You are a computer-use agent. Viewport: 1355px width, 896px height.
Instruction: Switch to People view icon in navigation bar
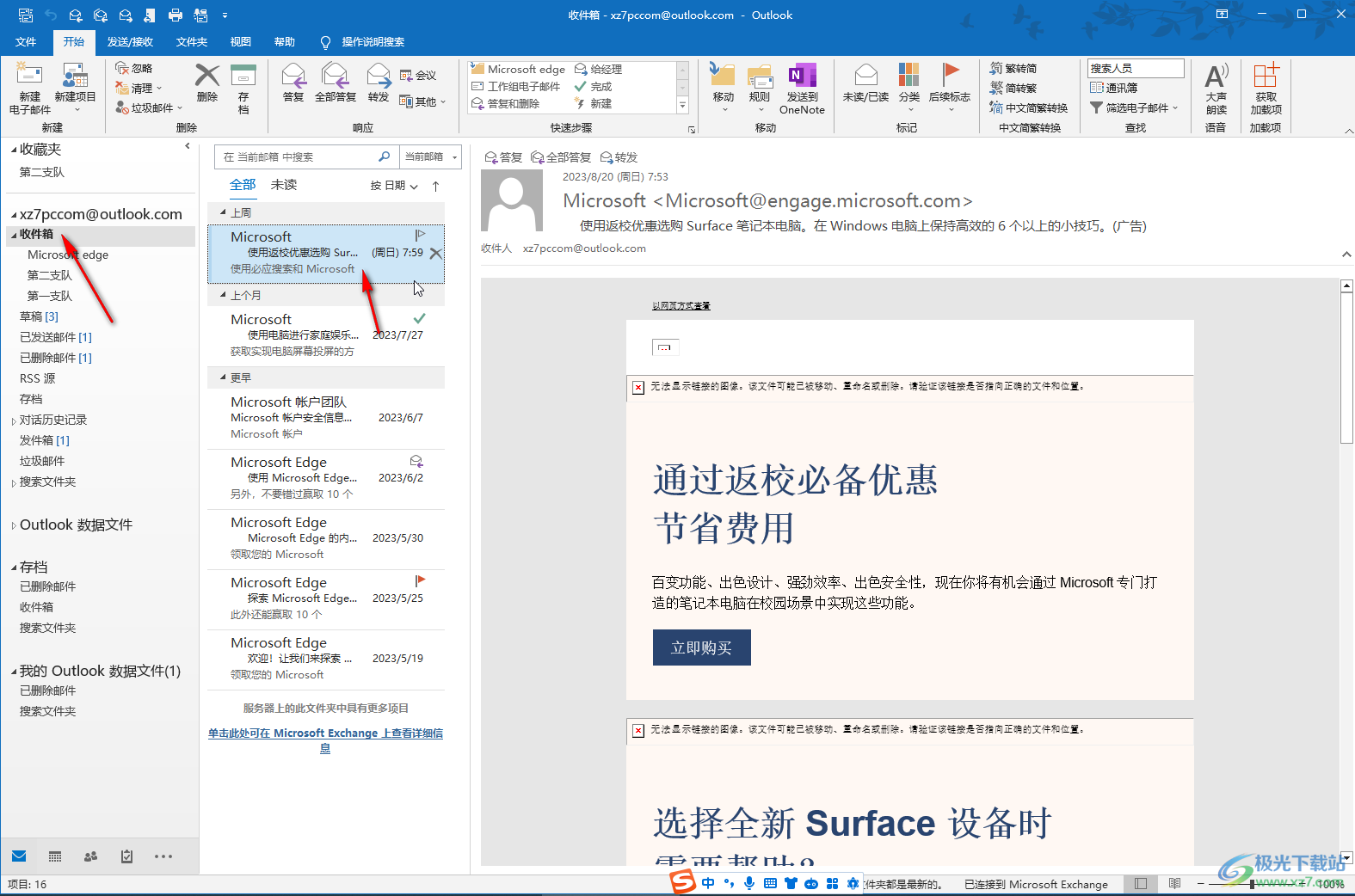coord(91,856)
